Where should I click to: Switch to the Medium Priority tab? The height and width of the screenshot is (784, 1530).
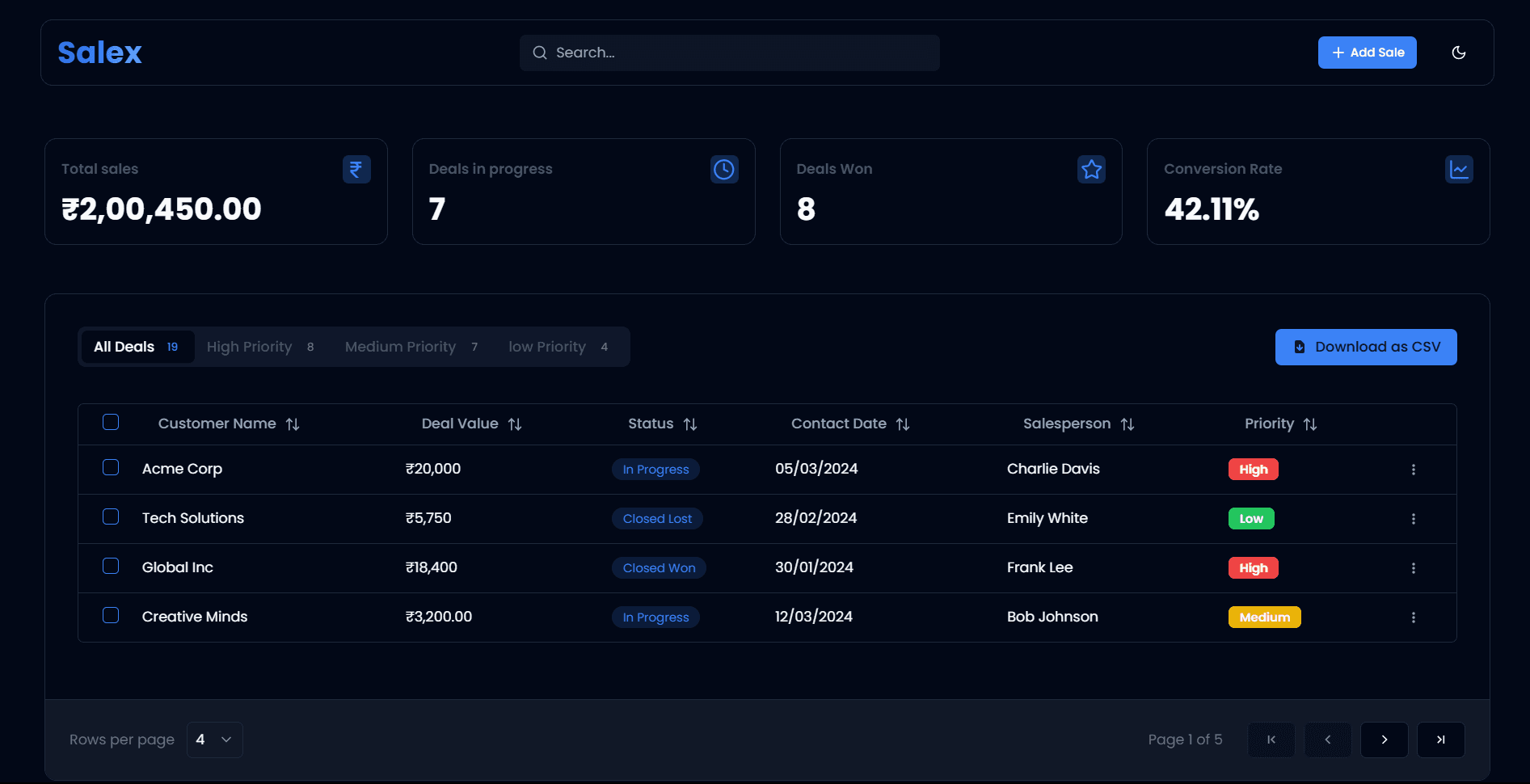[400, 346]
